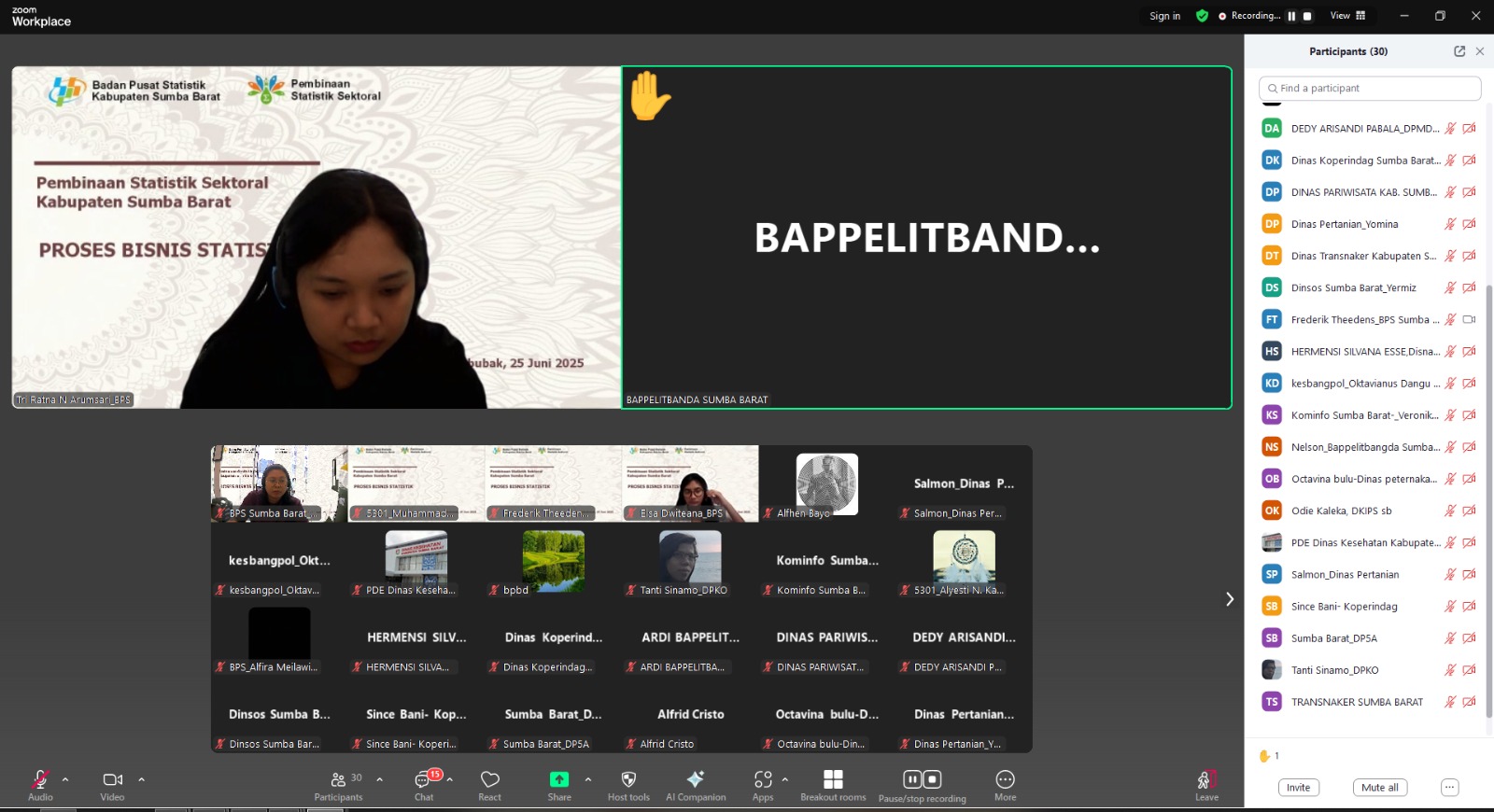Expand share options arrow next to Share

pyautogui.click(x=588, y=779)
